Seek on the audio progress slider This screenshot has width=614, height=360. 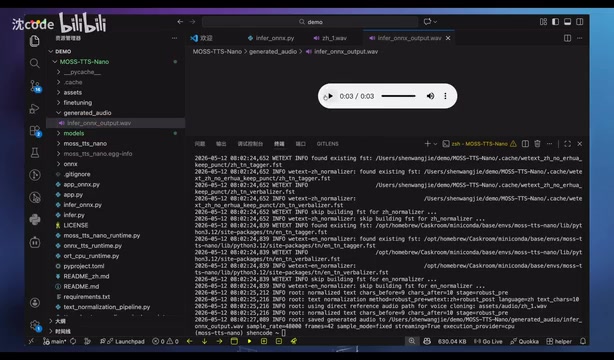pyautogui.click(x=398, y=96)
